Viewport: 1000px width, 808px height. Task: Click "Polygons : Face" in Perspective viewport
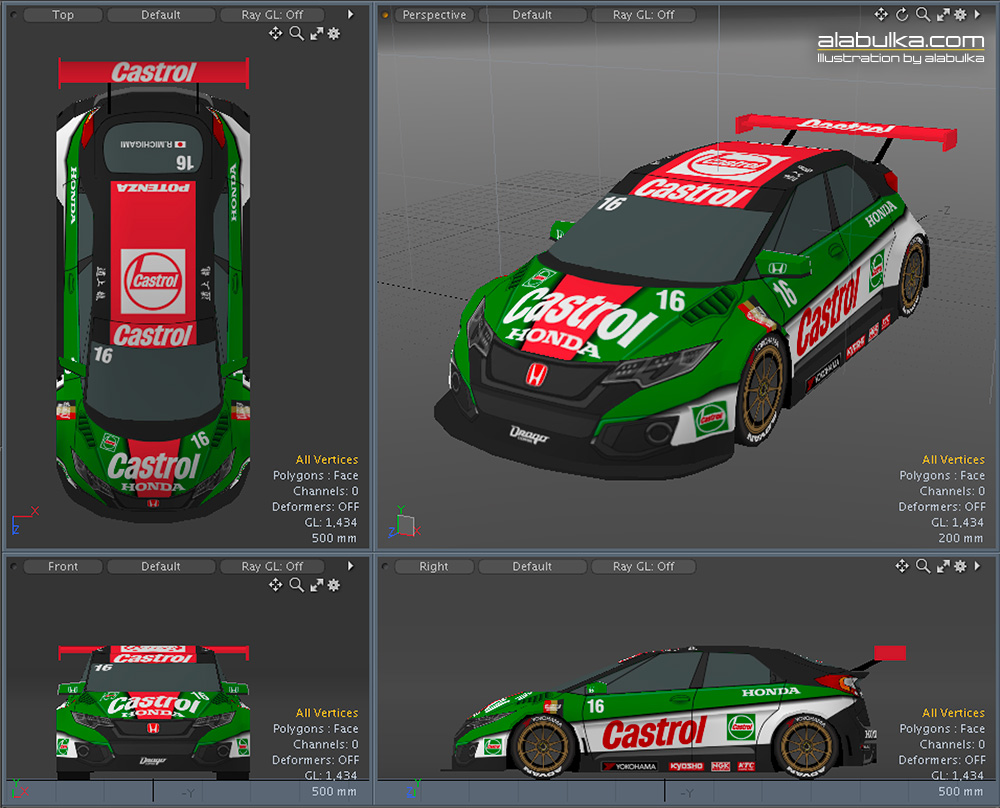[x=942, y=476]
